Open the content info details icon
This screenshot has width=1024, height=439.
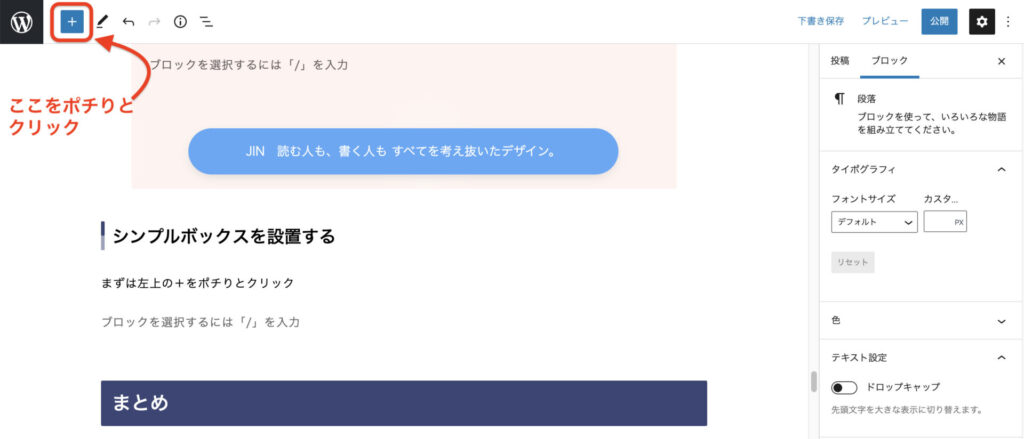coord(180,22)
